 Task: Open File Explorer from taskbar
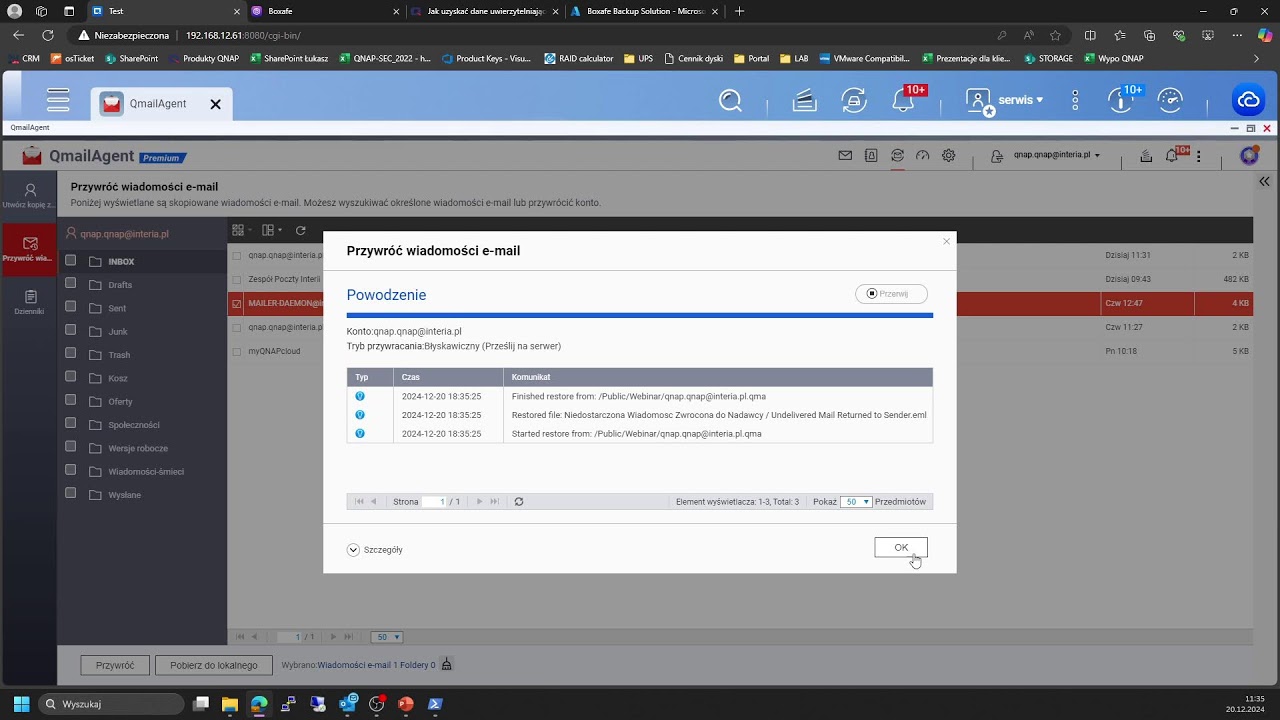(230, 704)
